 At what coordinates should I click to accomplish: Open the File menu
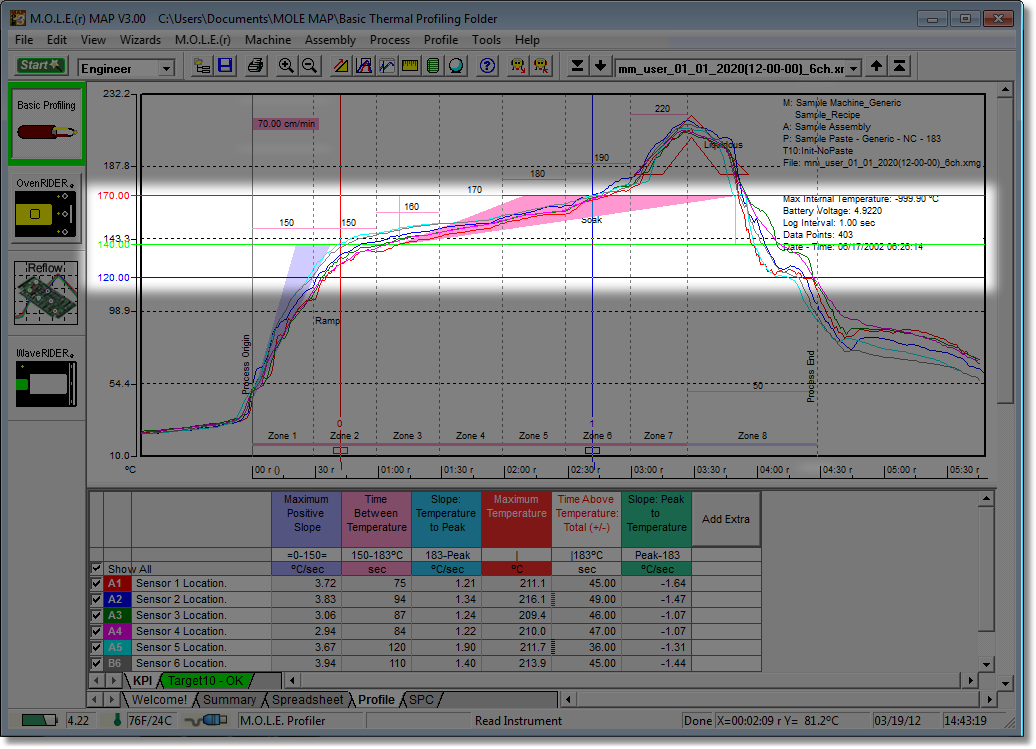pyautogui.click(x=24, y=40)
